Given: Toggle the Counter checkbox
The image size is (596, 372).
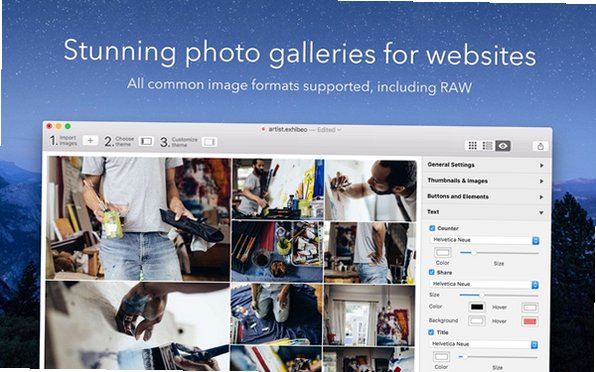Looking at the screenshot, I should [432, 228].
